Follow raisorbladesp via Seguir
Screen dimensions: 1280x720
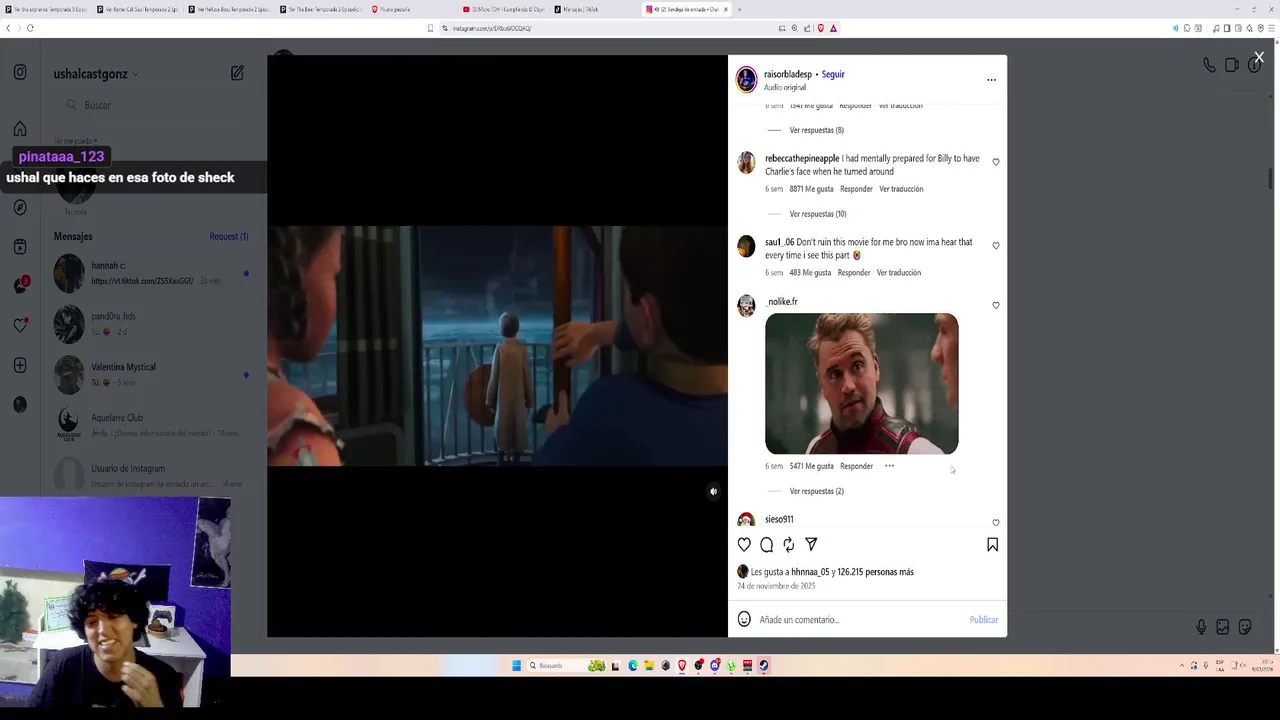(x=833, y=74)
